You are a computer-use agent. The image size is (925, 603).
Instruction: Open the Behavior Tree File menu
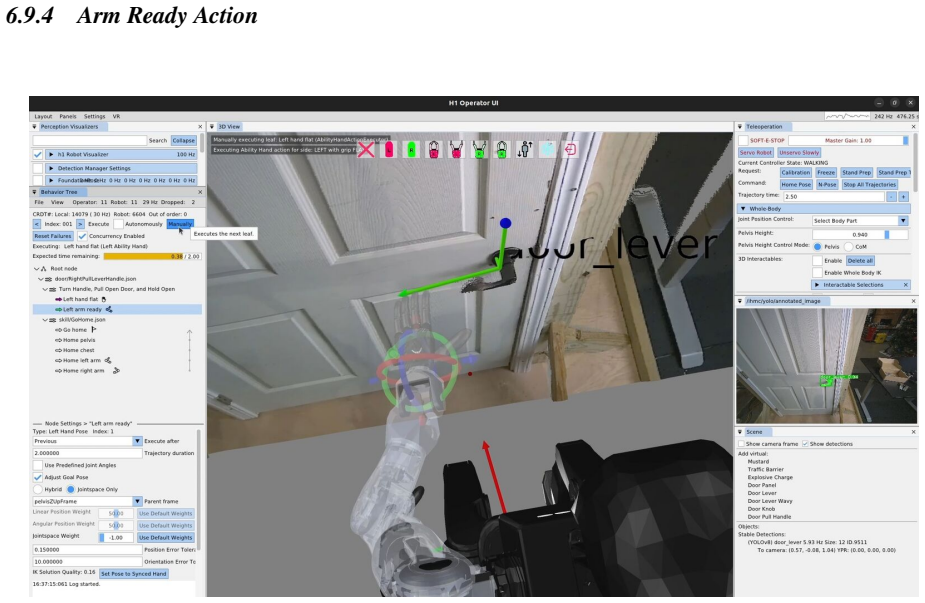pos(39,202)
